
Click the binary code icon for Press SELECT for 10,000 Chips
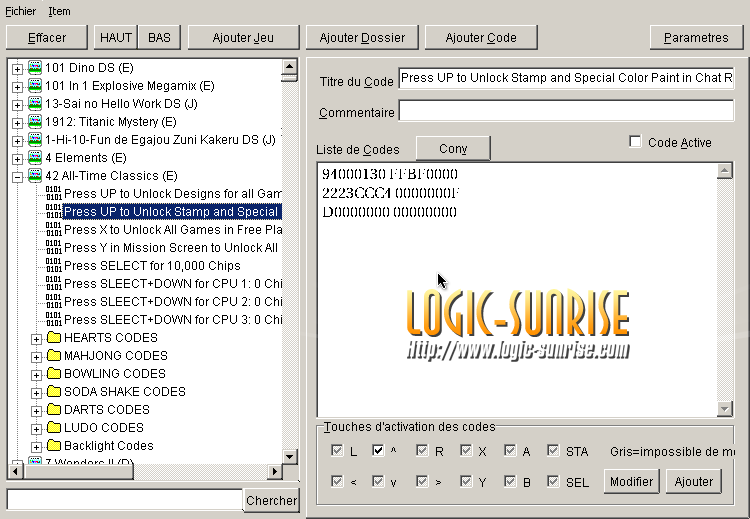pos(54,266)
